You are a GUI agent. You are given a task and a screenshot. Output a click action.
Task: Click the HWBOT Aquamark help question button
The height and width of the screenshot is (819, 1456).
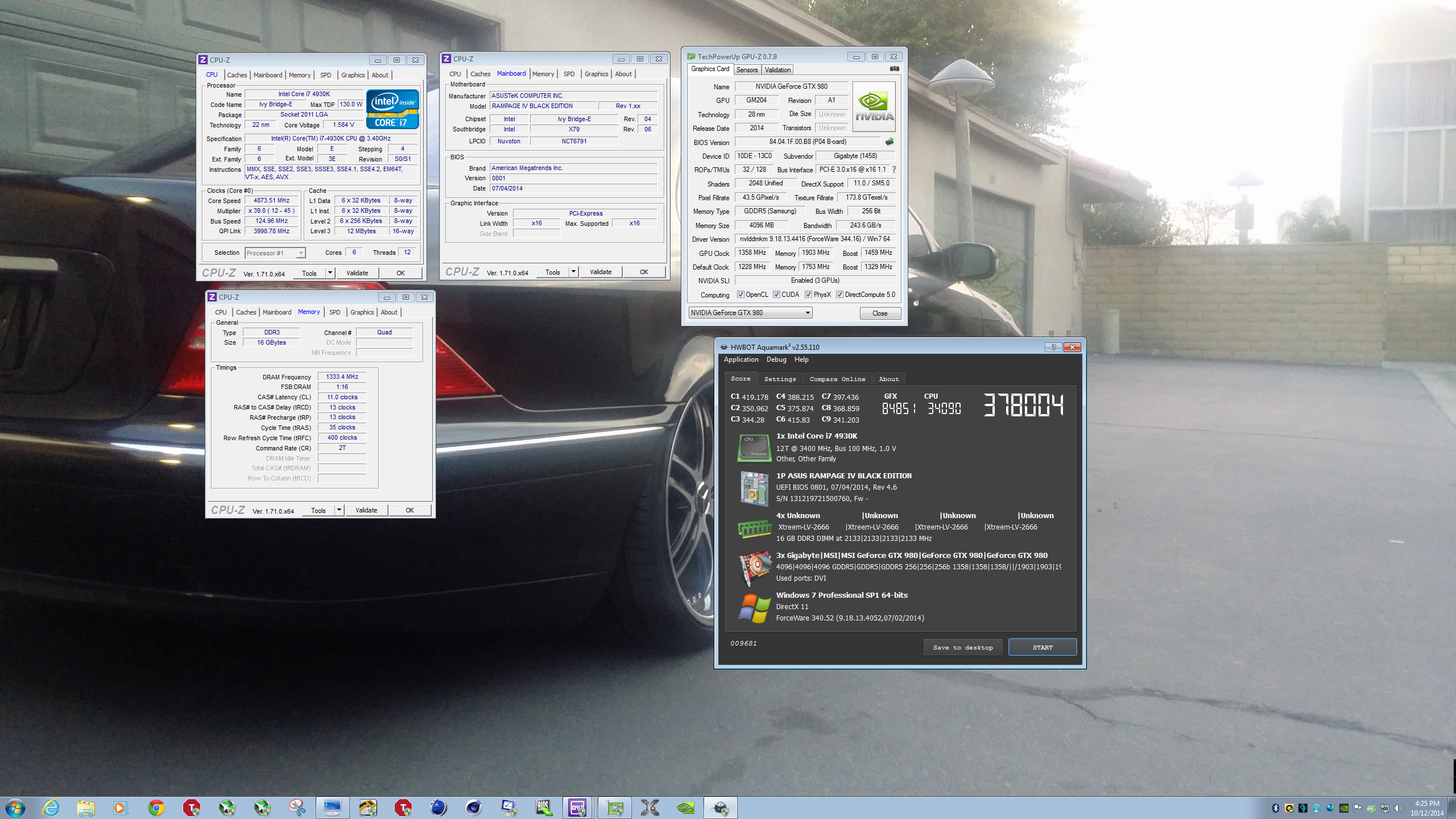1053,347
